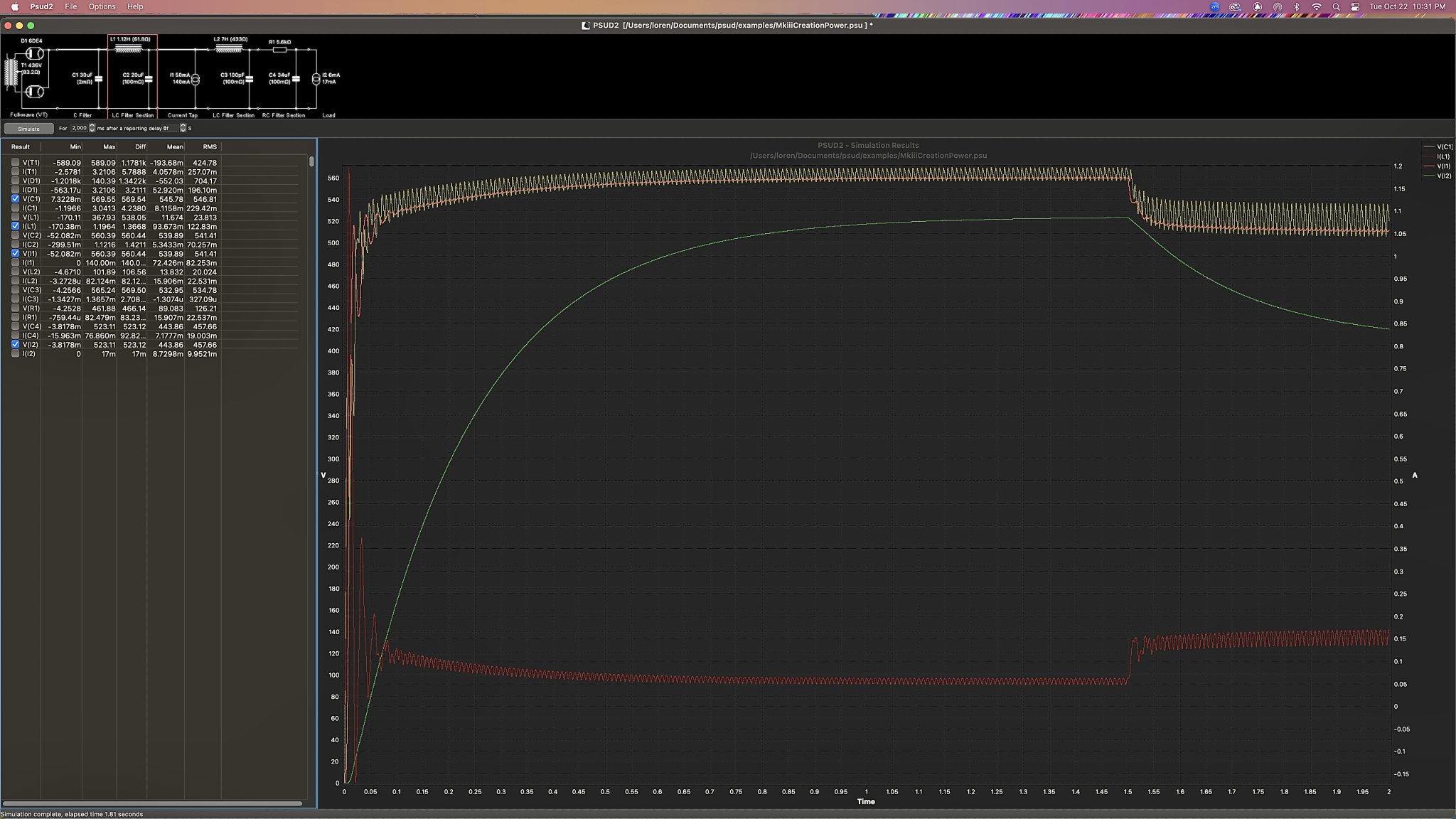
Task: Click the I1 current tap source symbol
Action: pos(196,79)
